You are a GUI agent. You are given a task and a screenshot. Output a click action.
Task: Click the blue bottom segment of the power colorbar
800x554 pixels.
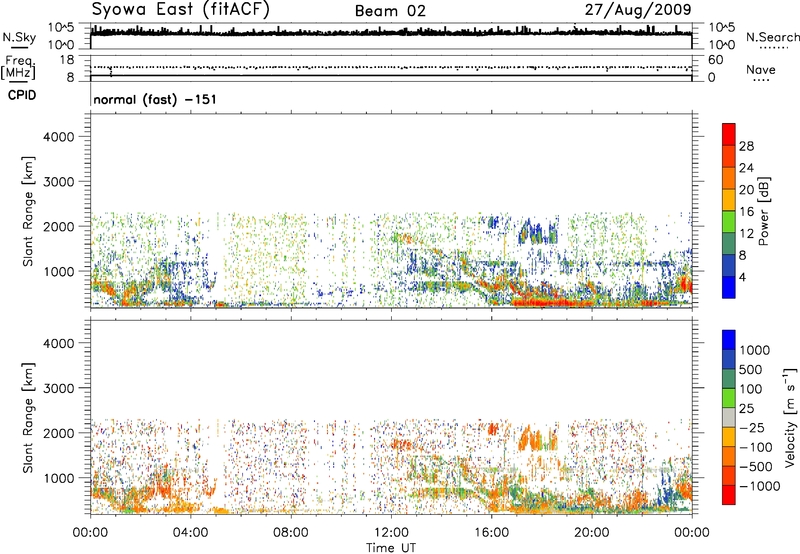[729, 287]
